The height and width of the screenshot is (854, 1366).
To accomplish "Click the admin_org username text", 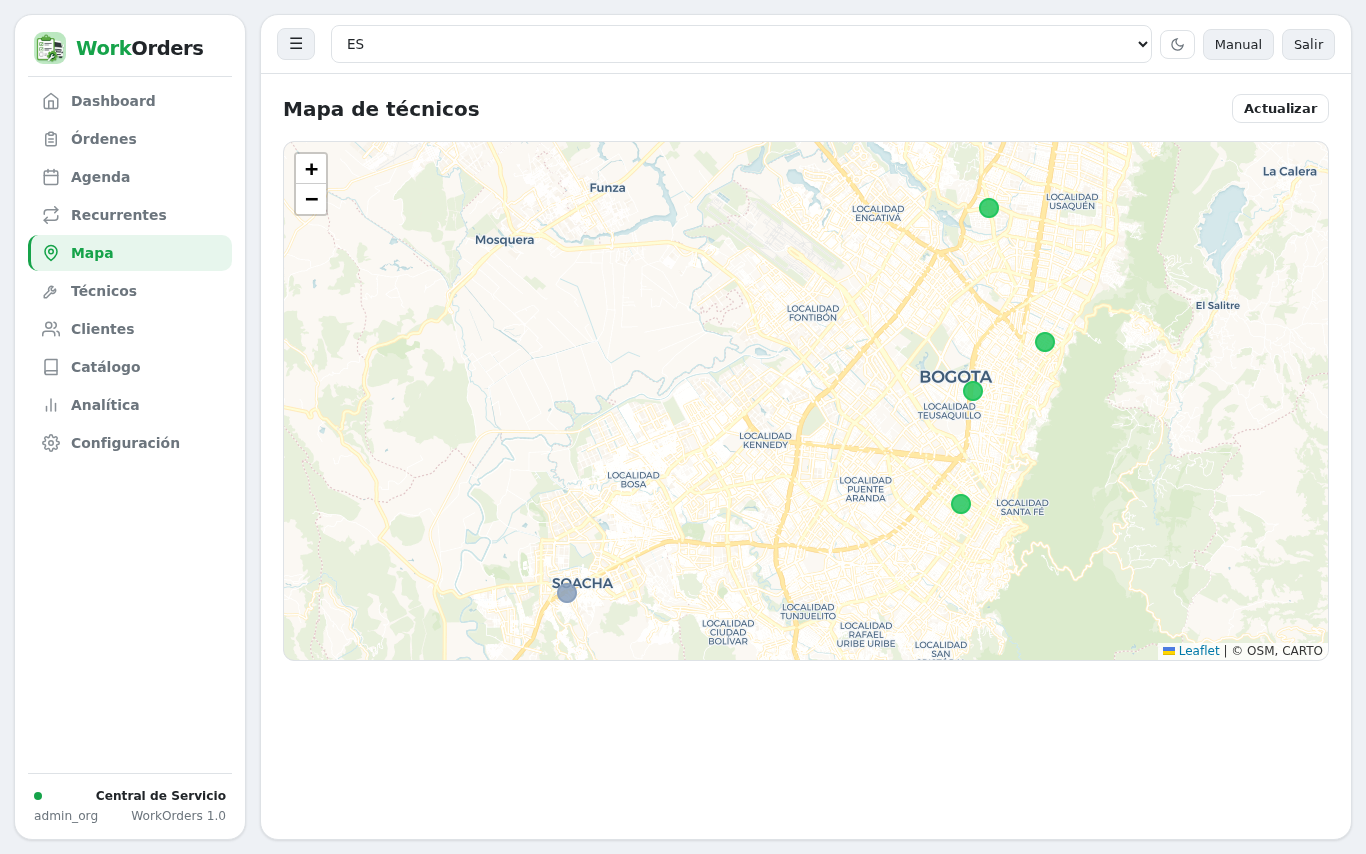I will (x=66, y=816).
